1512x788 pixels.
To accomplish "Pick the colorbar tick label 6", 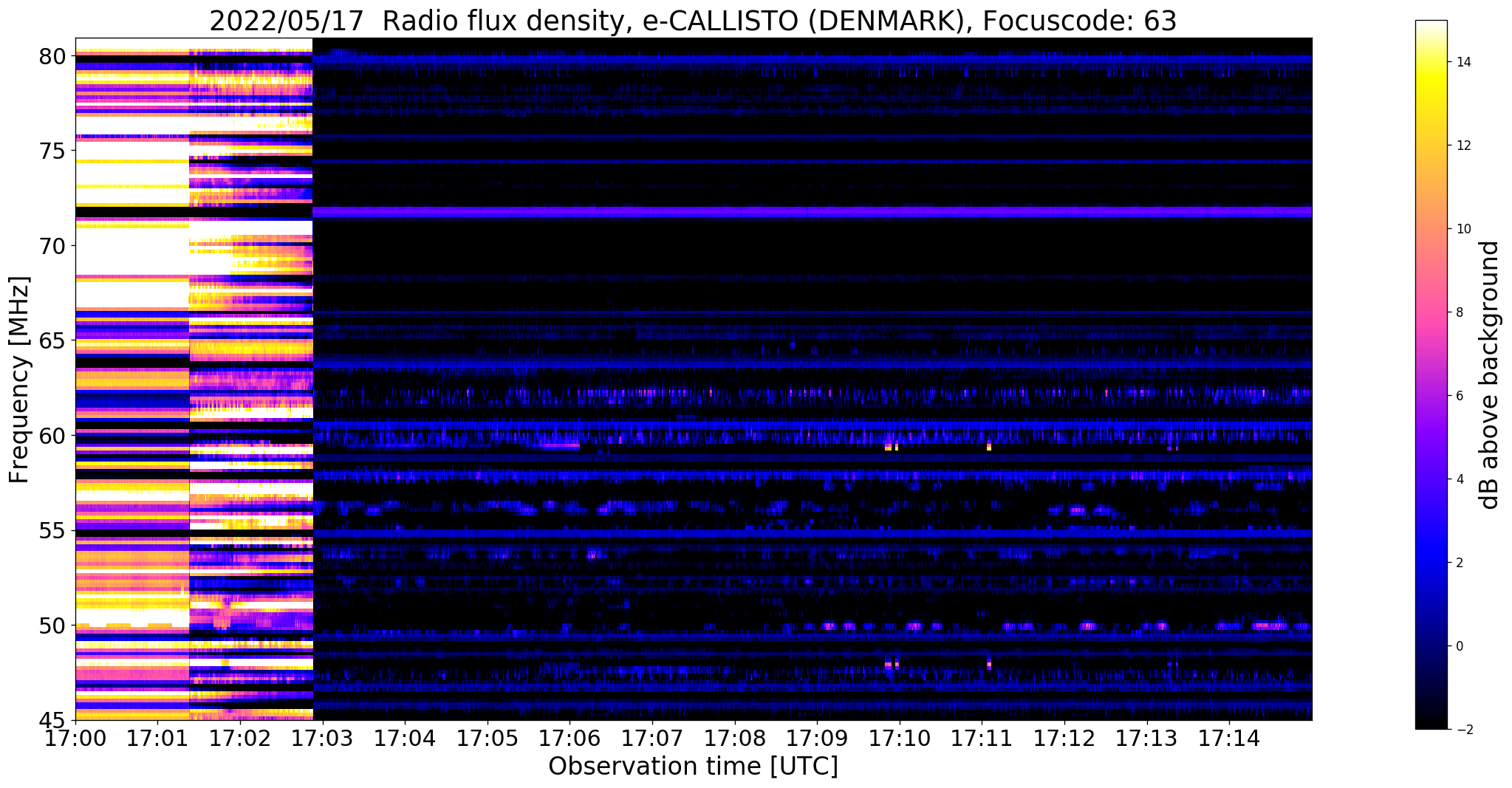I will (x=1459, y=396).
